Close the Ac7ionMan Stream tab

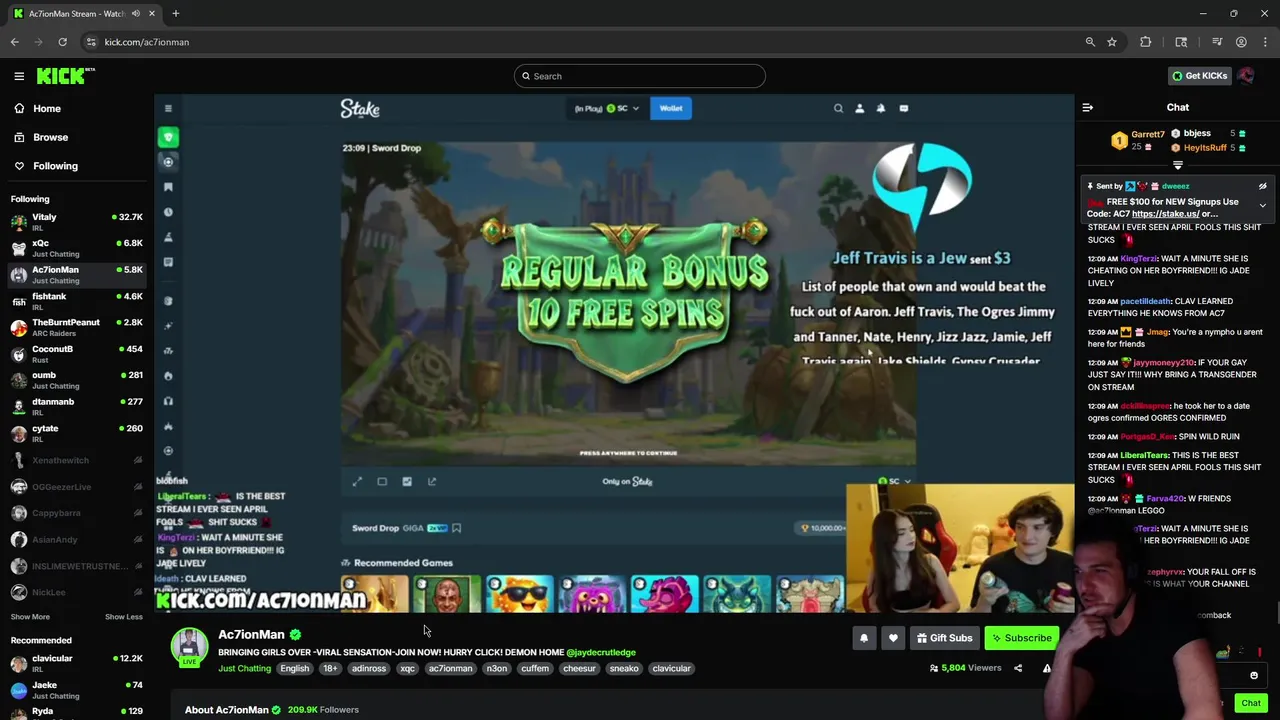click(152, 13)
